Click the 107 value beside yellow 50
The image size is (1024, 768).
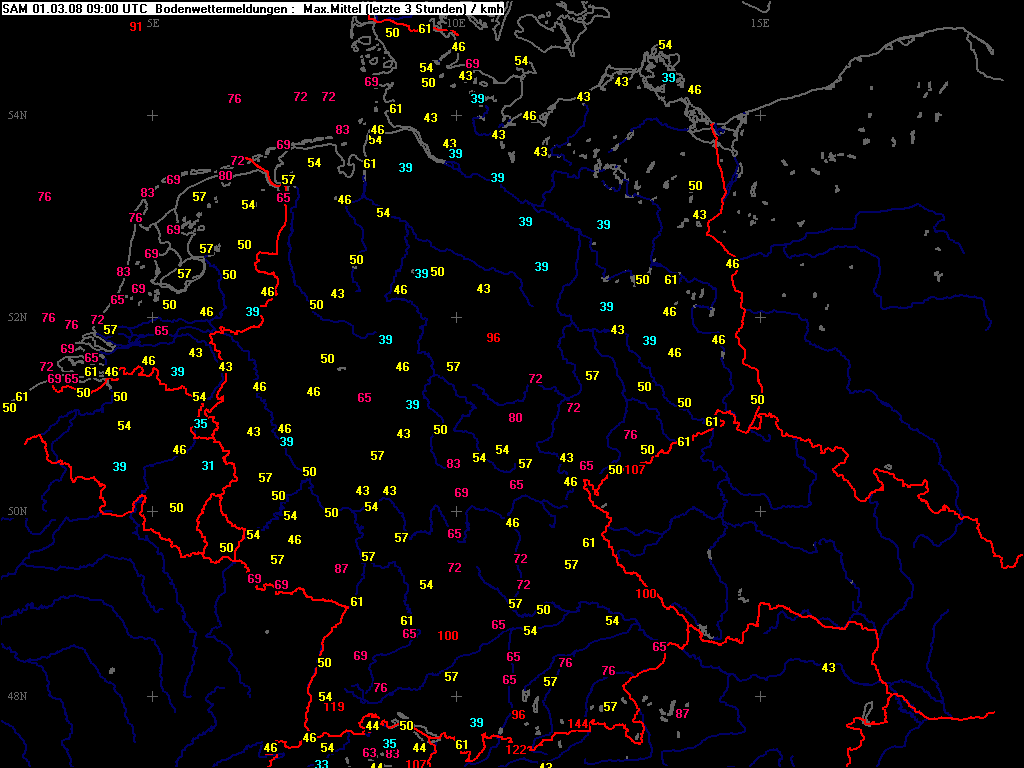pos(635,470)
